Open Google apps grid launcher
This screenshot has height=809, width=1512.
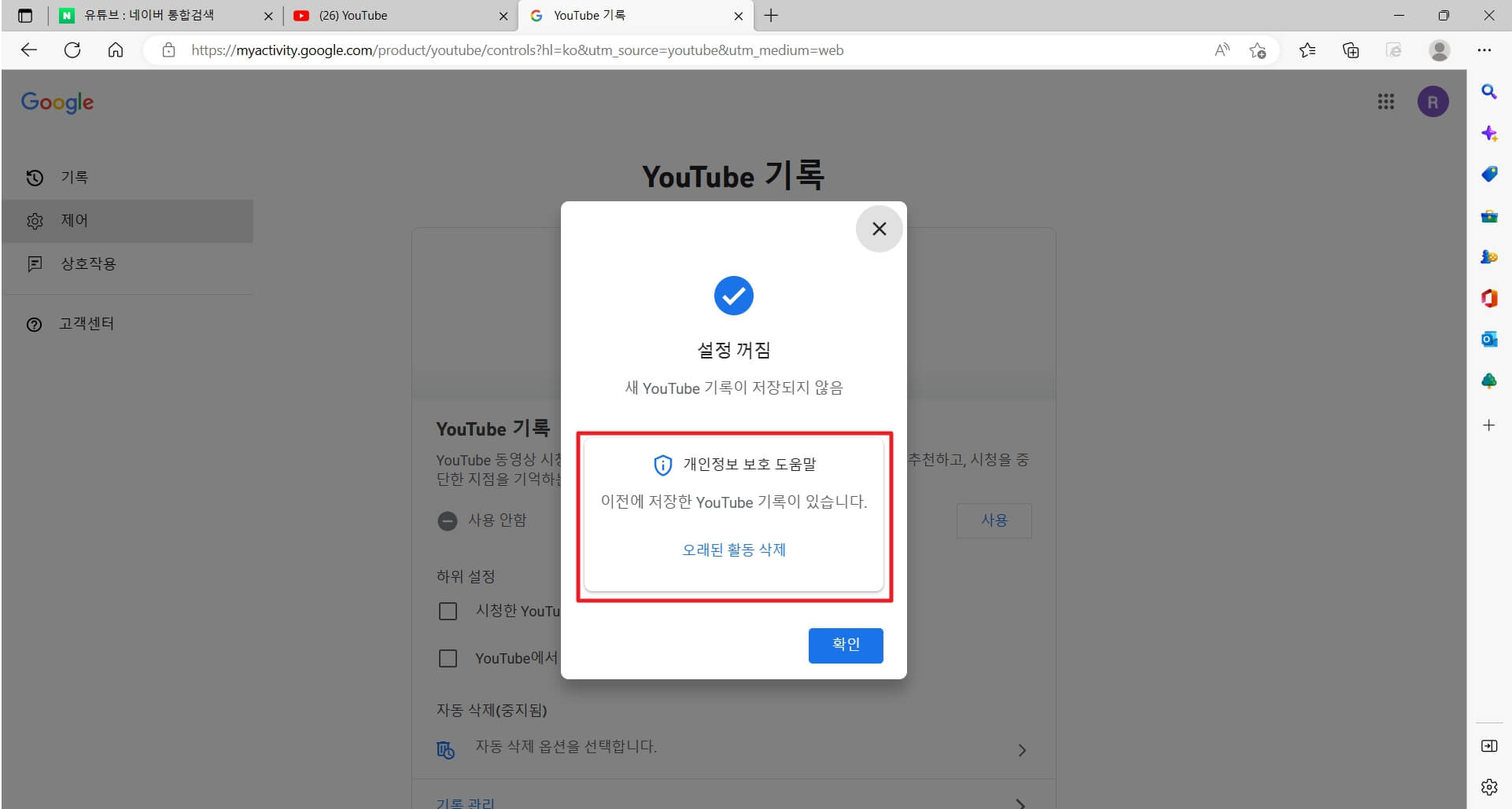click(x=1386, y=101)
